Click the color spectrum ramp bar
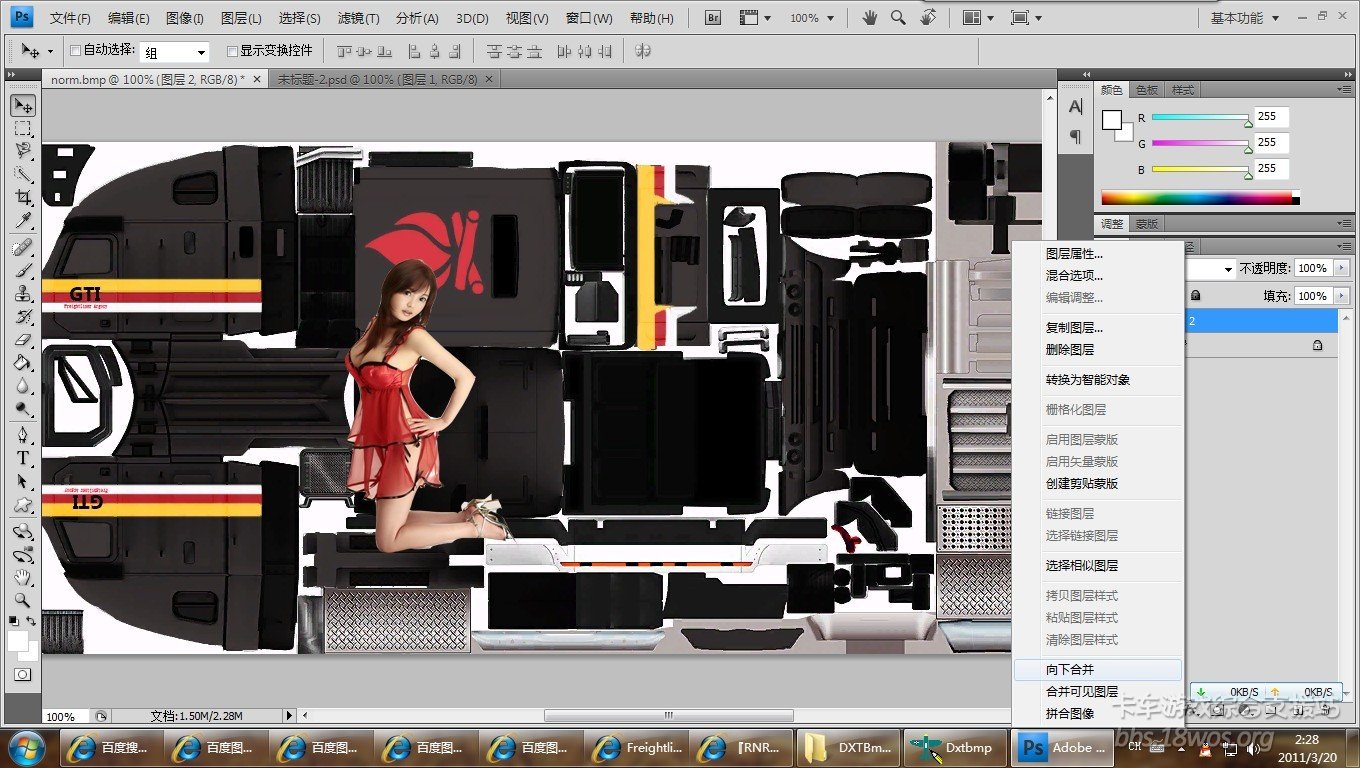This screenshot has height=768, width=1360. click(1195, 198)
